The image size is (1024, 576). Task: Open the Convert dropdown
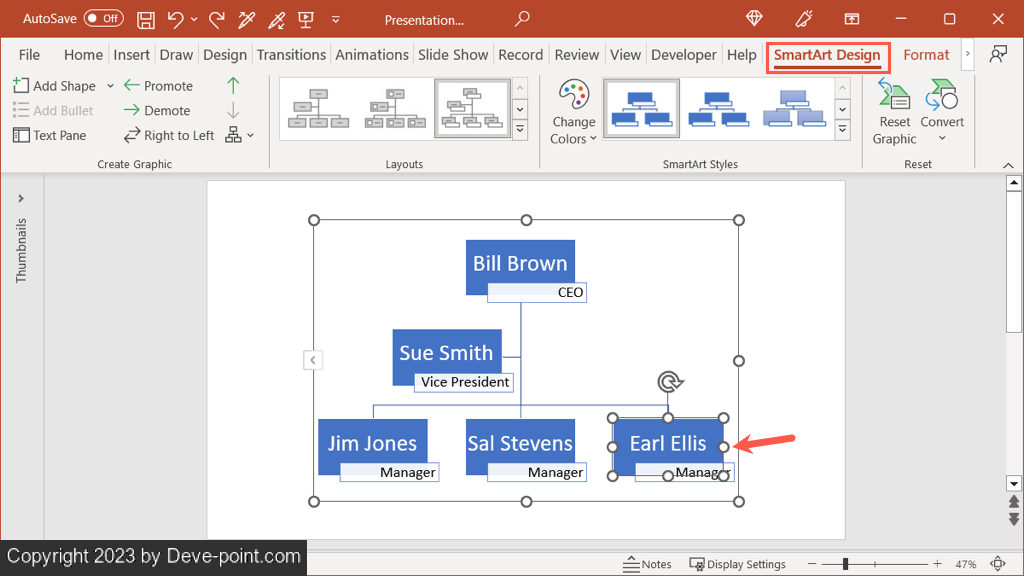point(942,112)
